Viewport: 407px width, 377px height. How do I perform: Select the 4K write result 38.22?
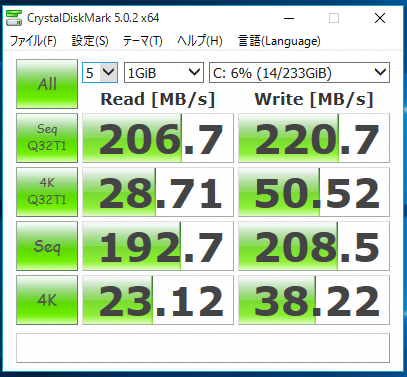click(x=314, y=300)
